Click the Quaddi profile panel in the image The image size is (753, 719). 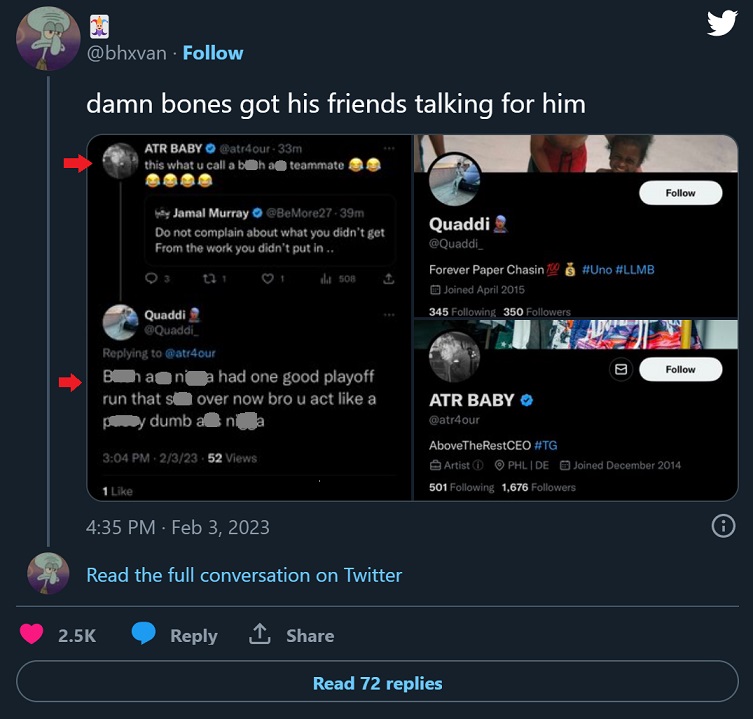pos(576,228)
